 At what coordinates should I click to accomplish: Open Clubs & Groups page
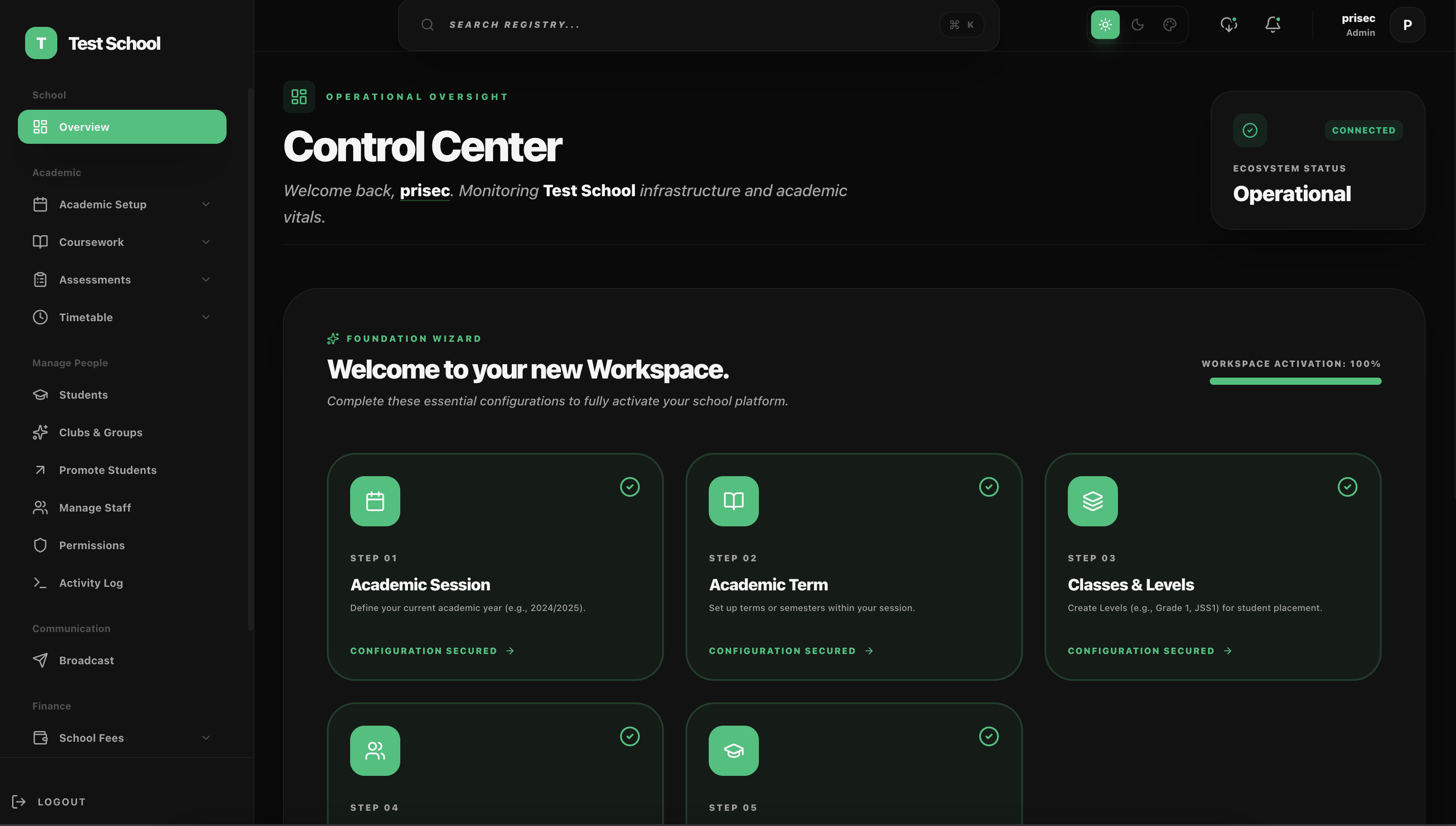[122, 432]
